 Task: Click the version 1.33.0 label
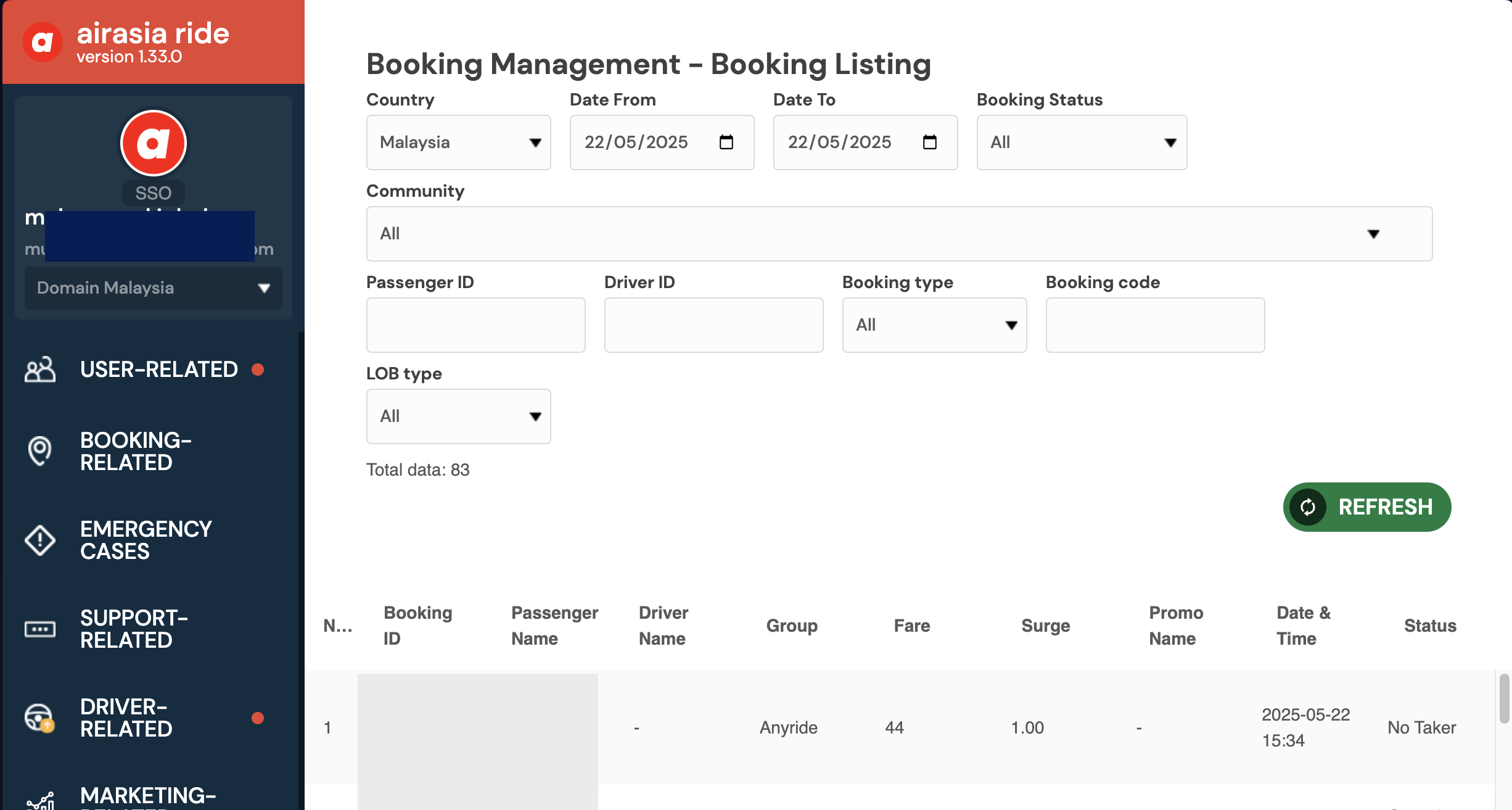click(x=129, y=57)
